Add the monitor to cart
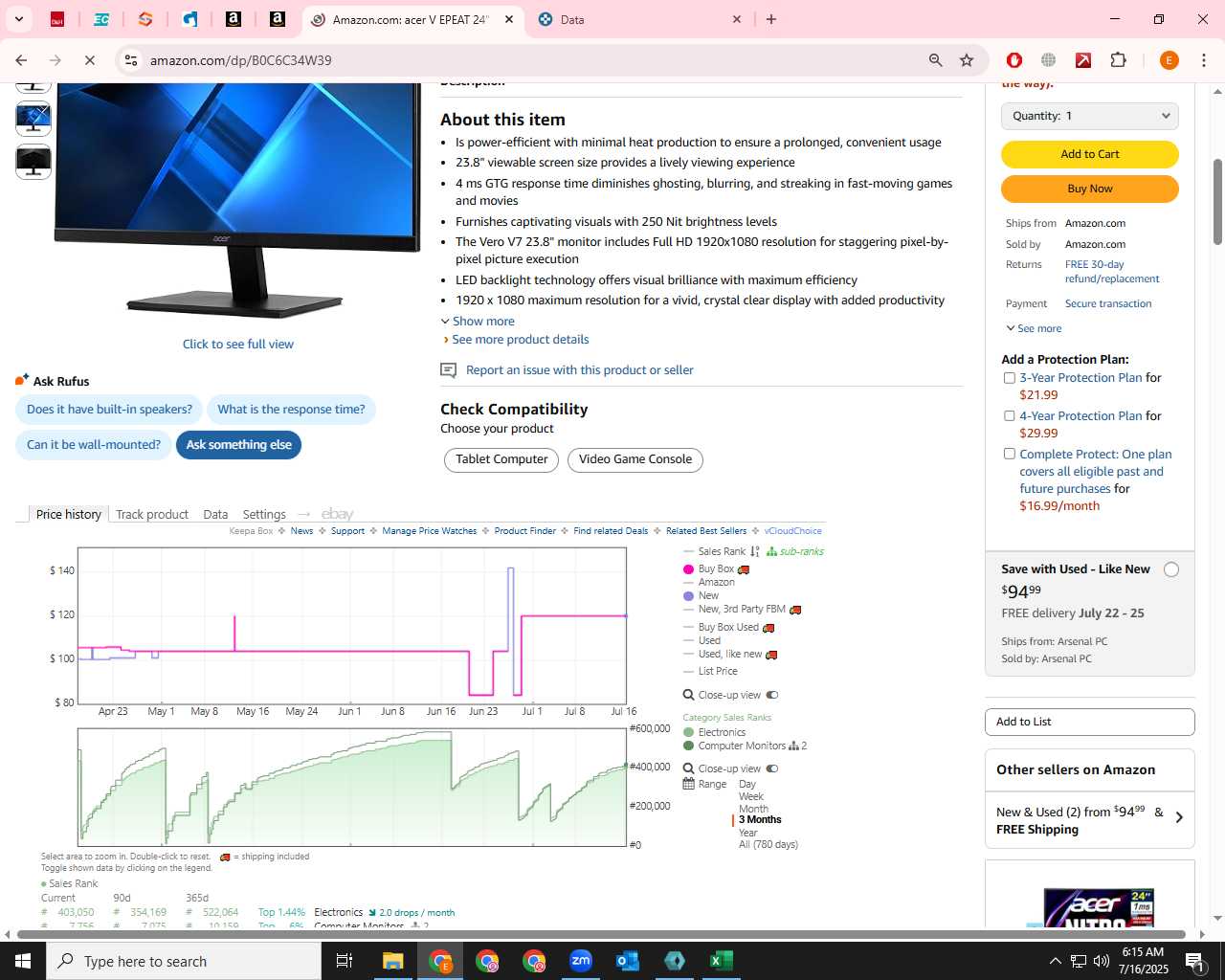This screenshot has width=1225, height=980. (x=1090, y=154)
